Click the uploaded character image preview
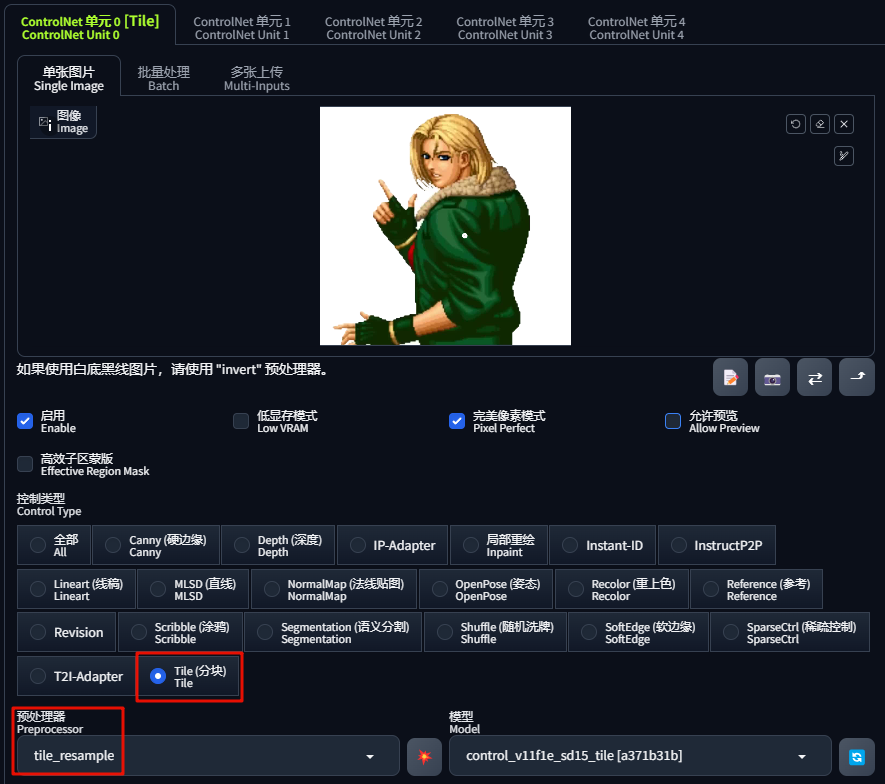 pyautogui.click(x=445, y=226)
